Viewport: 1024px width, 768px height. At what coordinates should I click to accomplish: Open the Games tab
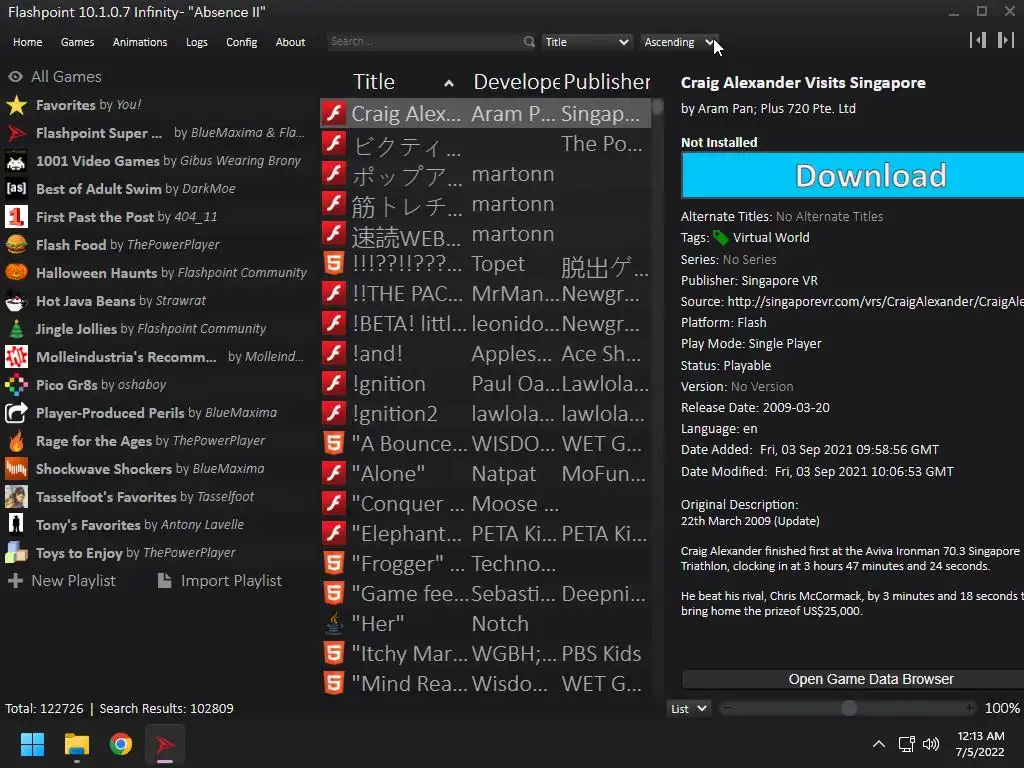pos(77,42)
